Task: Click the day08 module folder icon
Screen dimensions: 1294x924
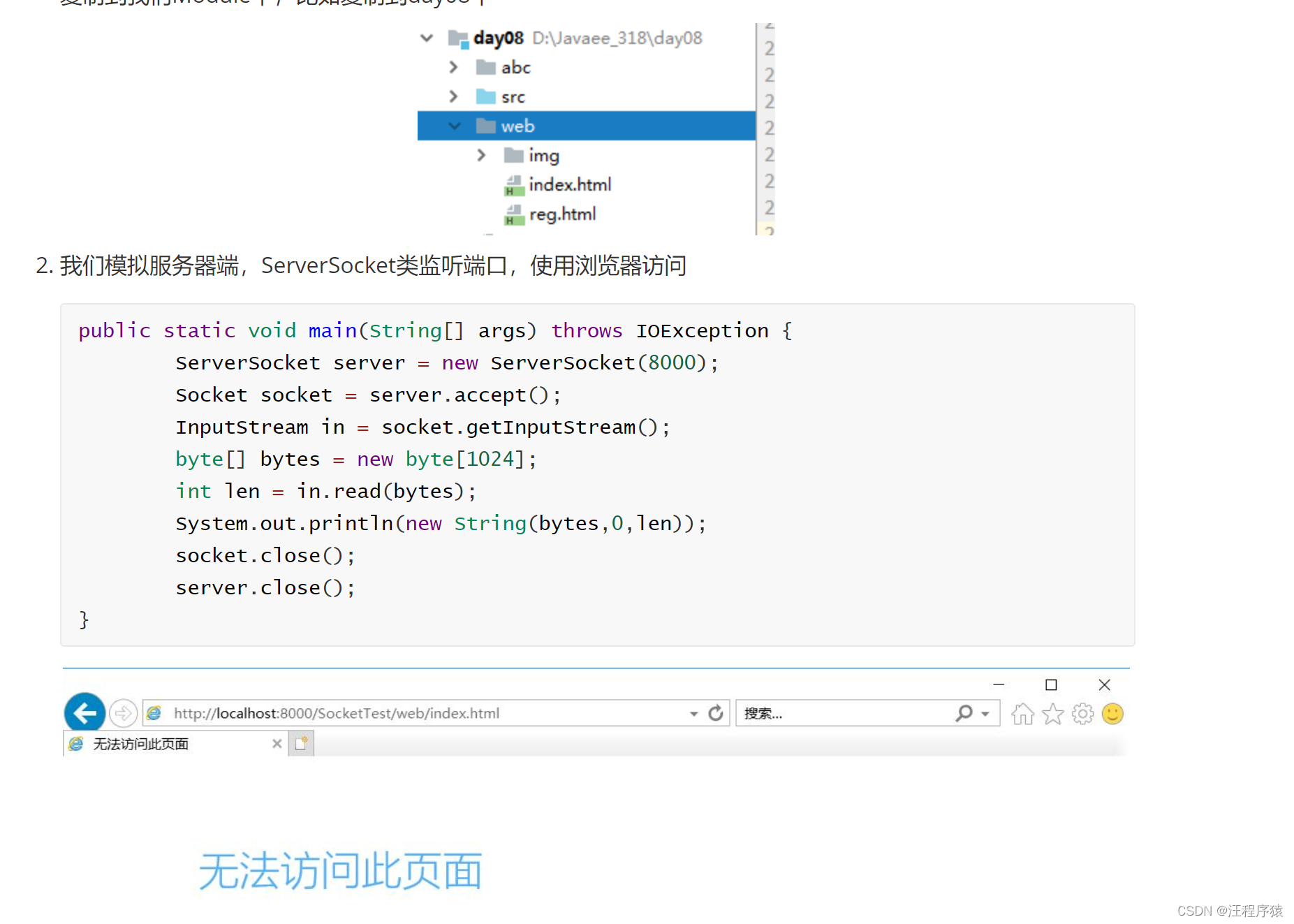Action: tap(458, 38)
